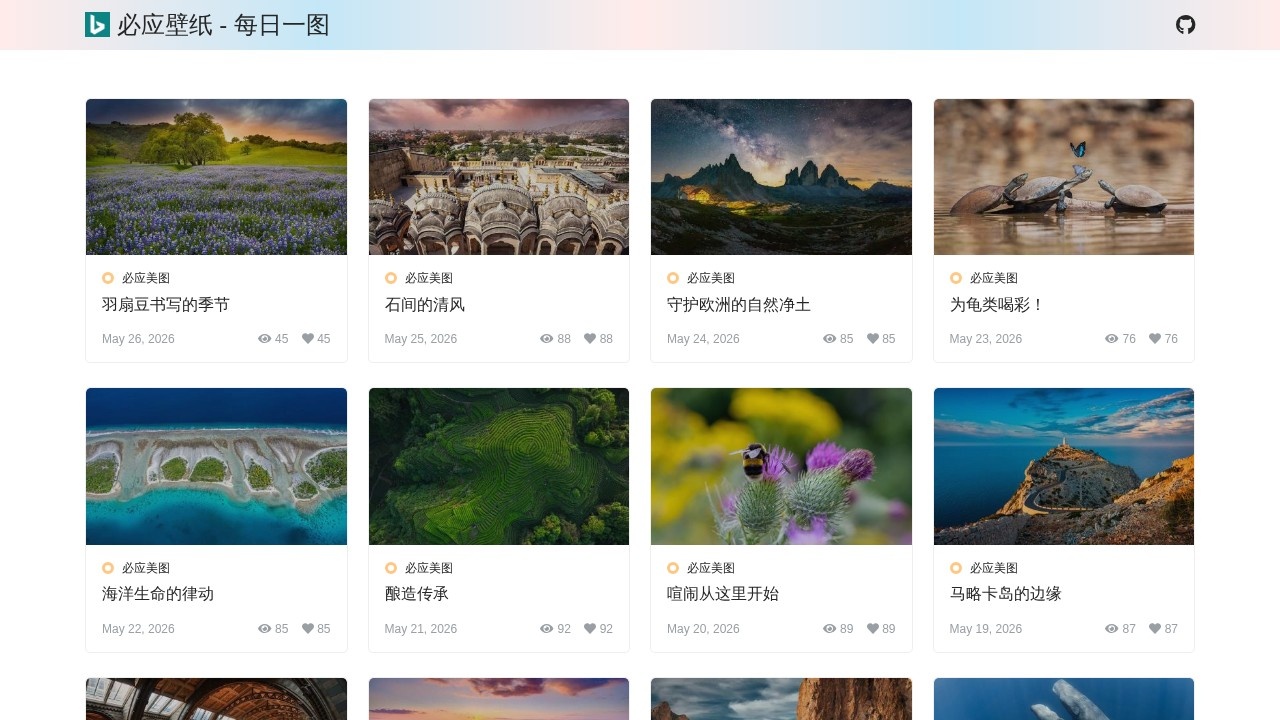
Task: Click the title 酿造传承
Action: pos(417,594)
